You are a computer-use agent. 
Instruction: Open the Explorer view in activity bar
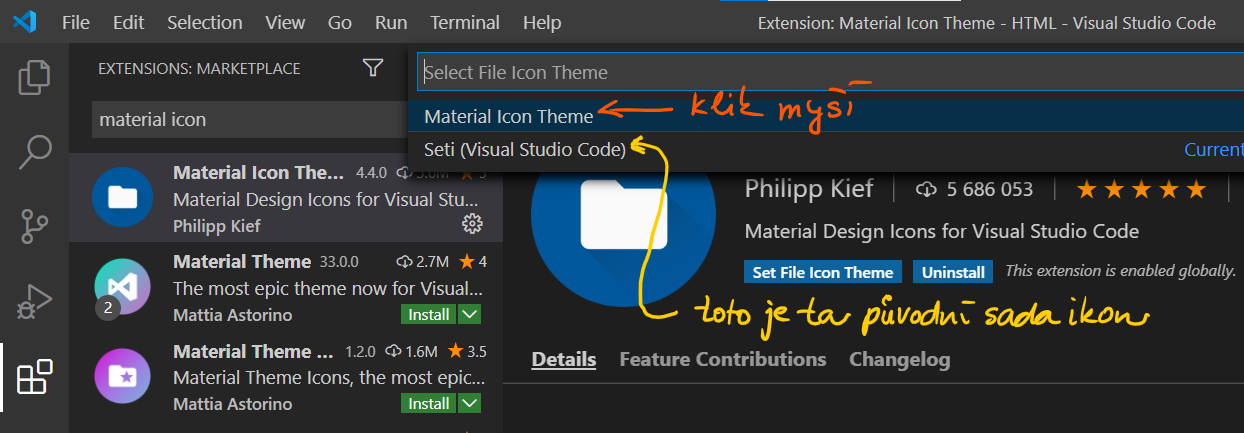pyautogui.click(x=35, y=78)
